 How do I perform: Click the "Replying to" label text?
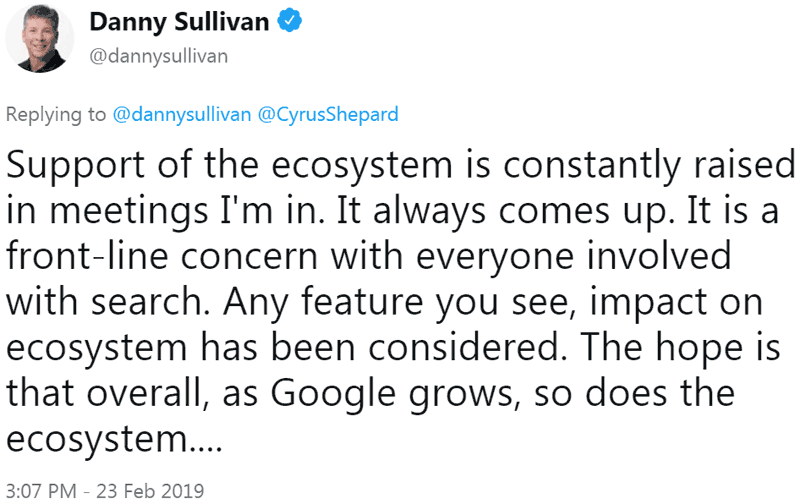[56, 113]
